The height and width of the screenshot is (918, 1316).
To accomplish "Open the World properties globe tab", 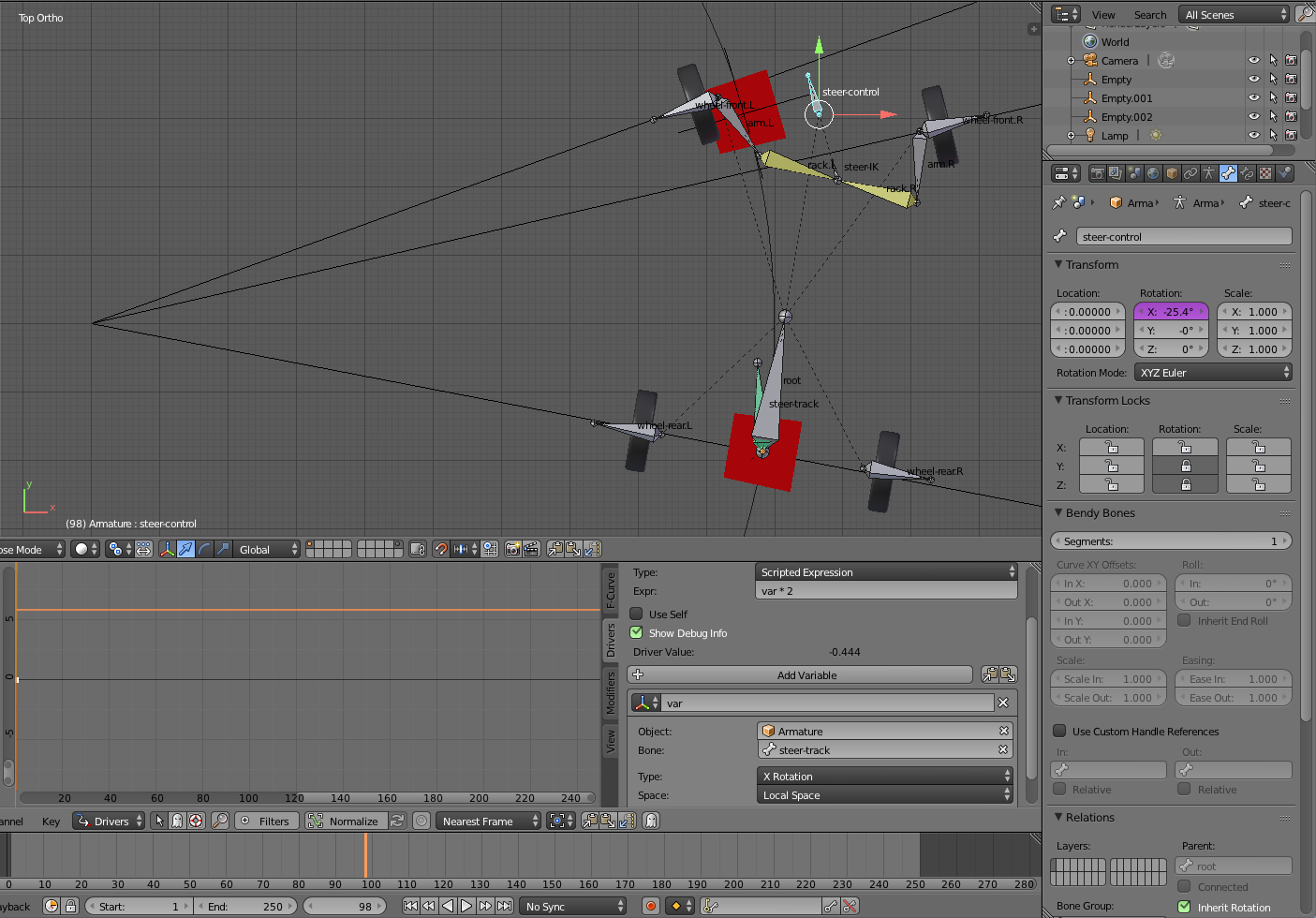I will coord(1153,173).
